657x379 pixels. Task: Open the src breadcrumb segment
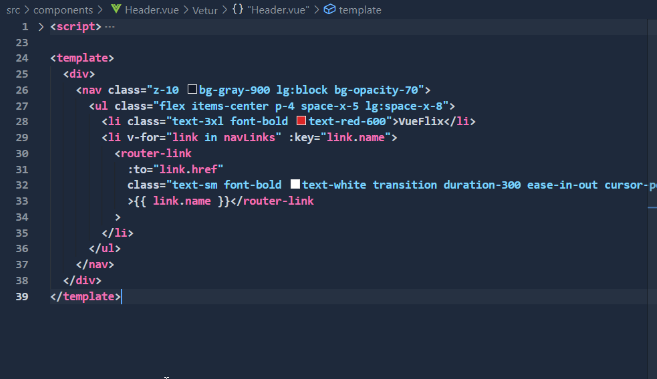pyautogui.click(x=13, y=10)
